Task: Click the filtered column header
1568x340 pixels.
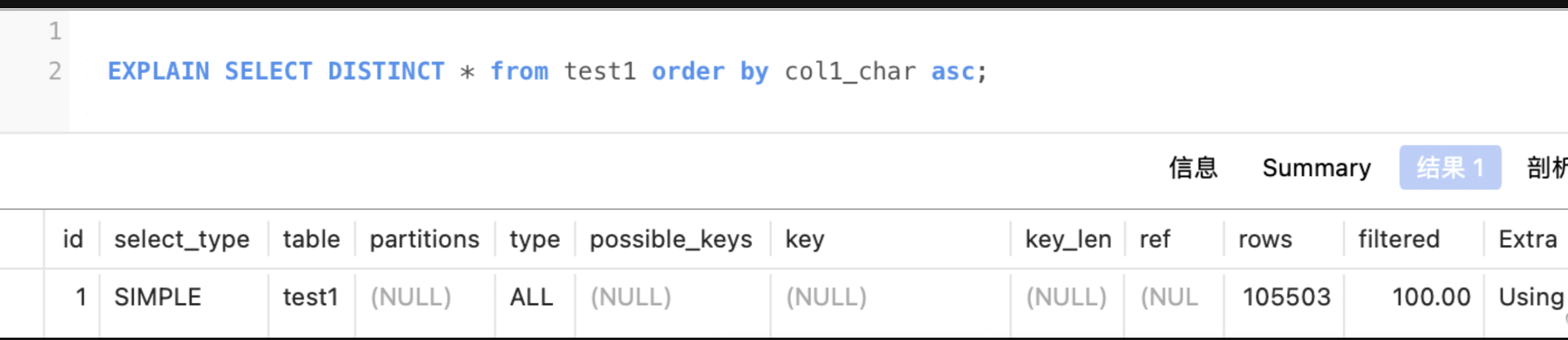Action: (1399, 240)
